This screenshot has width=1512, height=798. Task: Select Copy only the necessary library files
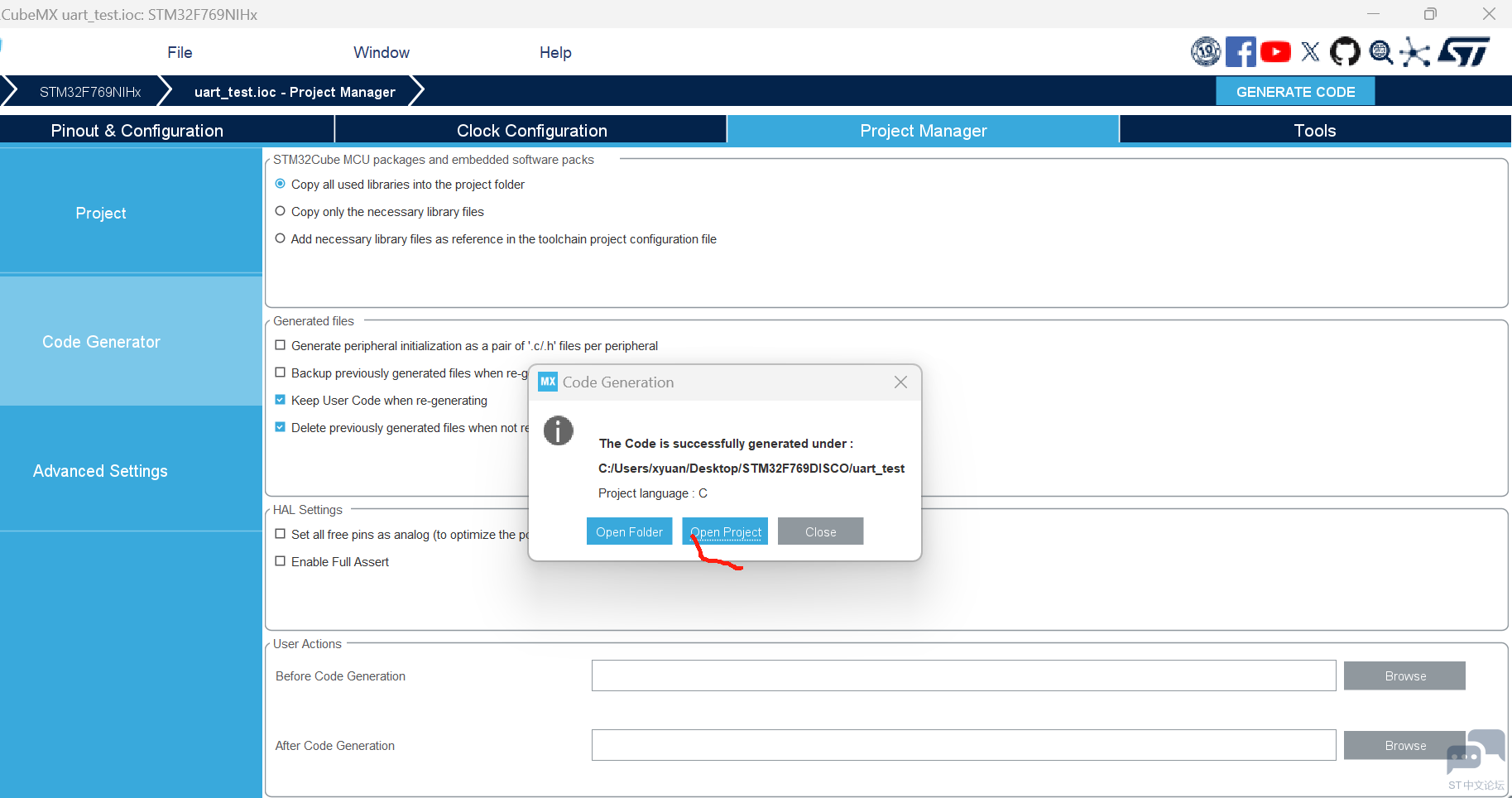281,211
